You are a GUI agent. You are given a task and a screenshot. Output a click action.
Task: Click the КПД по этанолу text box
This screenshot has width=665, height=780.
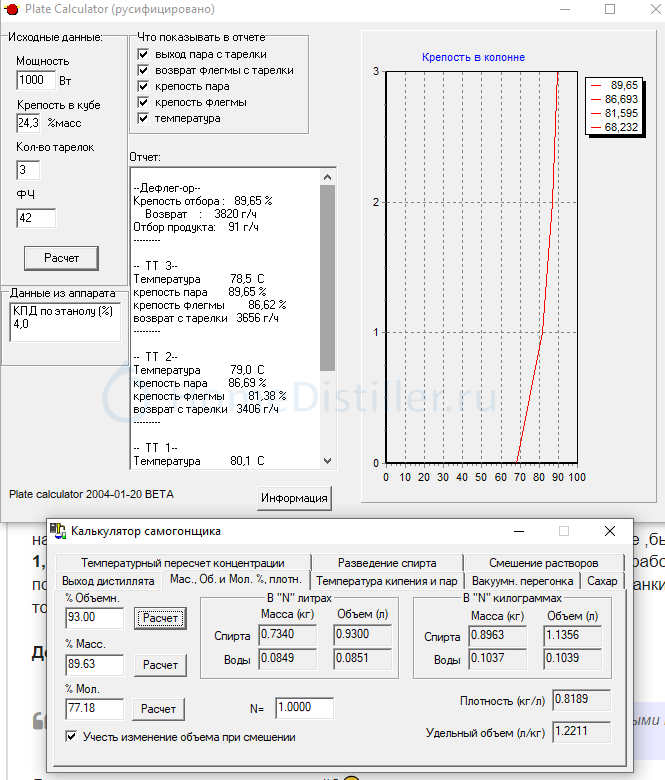coord(65,322)
